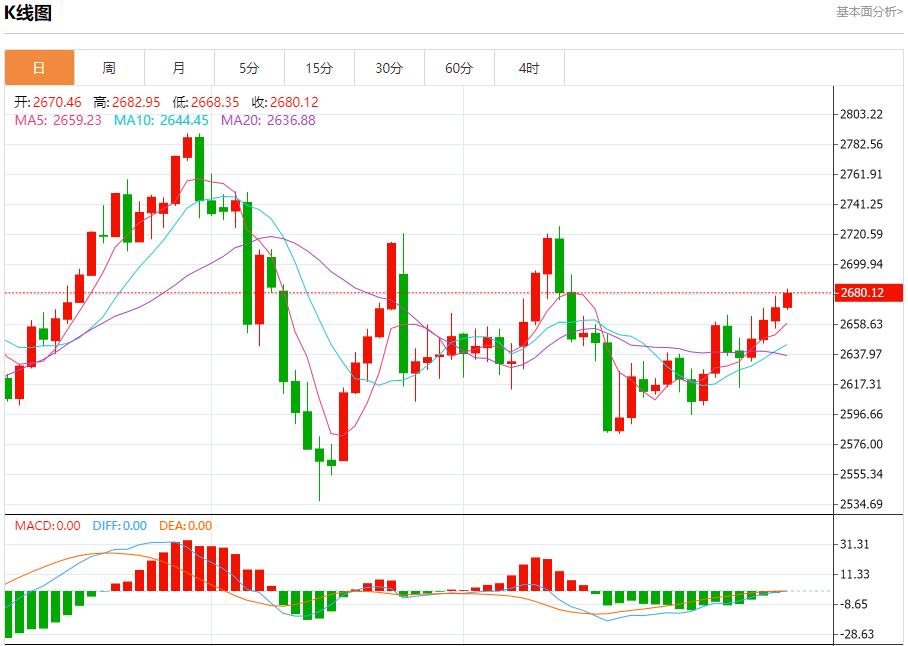Click the K线图 title heading
The height and width of the screenshot is (646, 908).
(x=28, y=13)
